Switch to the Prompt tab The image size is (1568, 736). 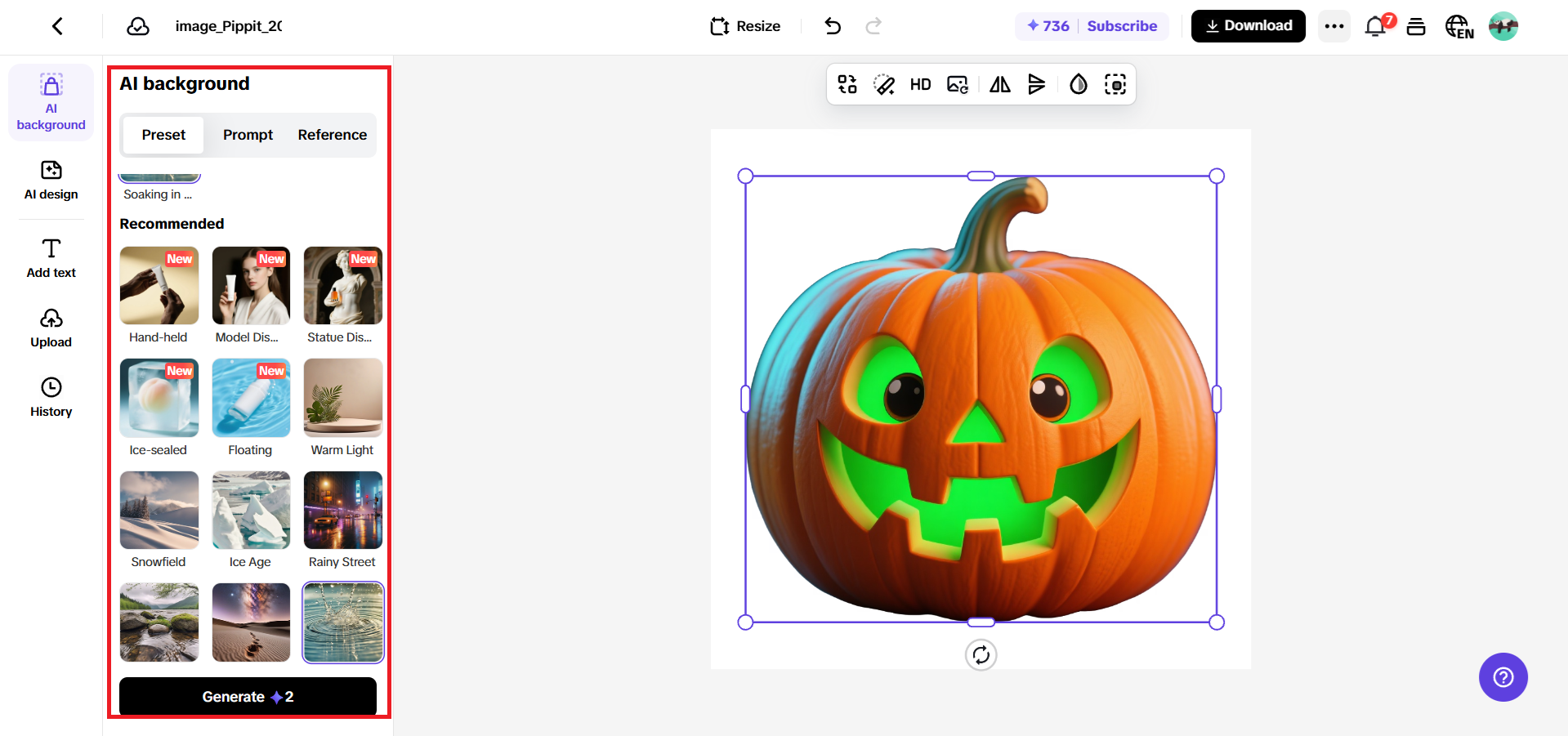click(248, 135)
